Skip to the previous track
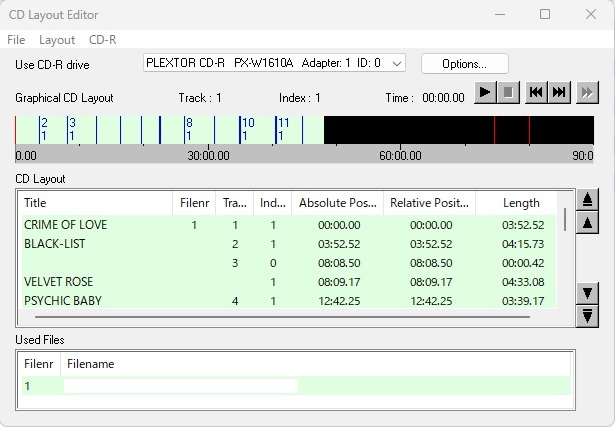This screenshot has width=615, height=427. [536, 93]
